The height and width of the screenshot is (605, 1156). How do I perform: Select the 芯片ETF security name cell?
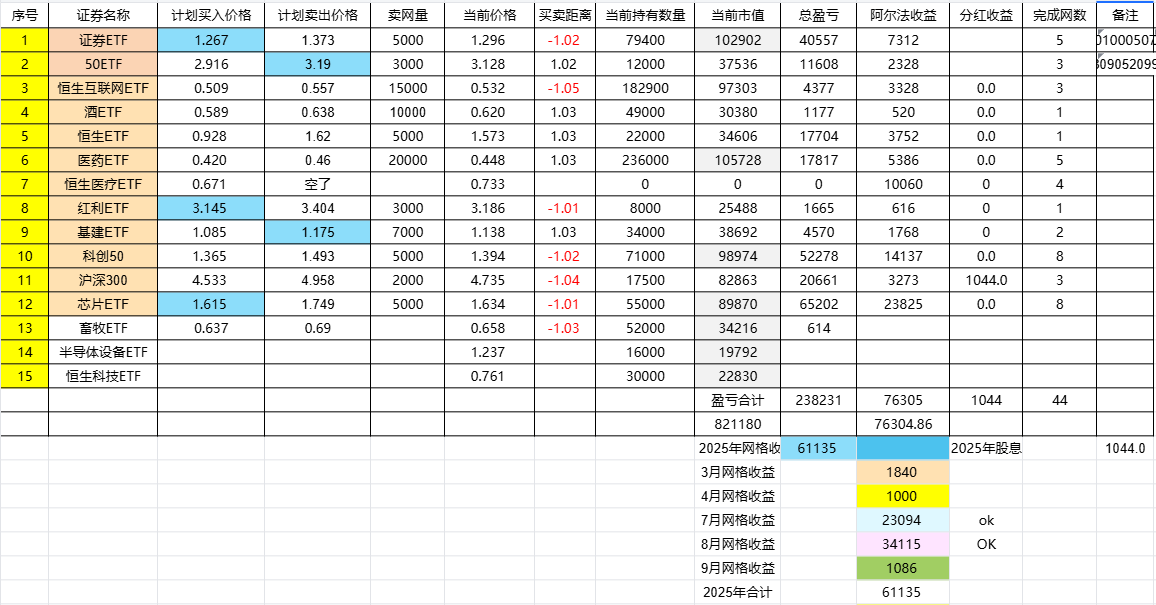tap(103, 304)
